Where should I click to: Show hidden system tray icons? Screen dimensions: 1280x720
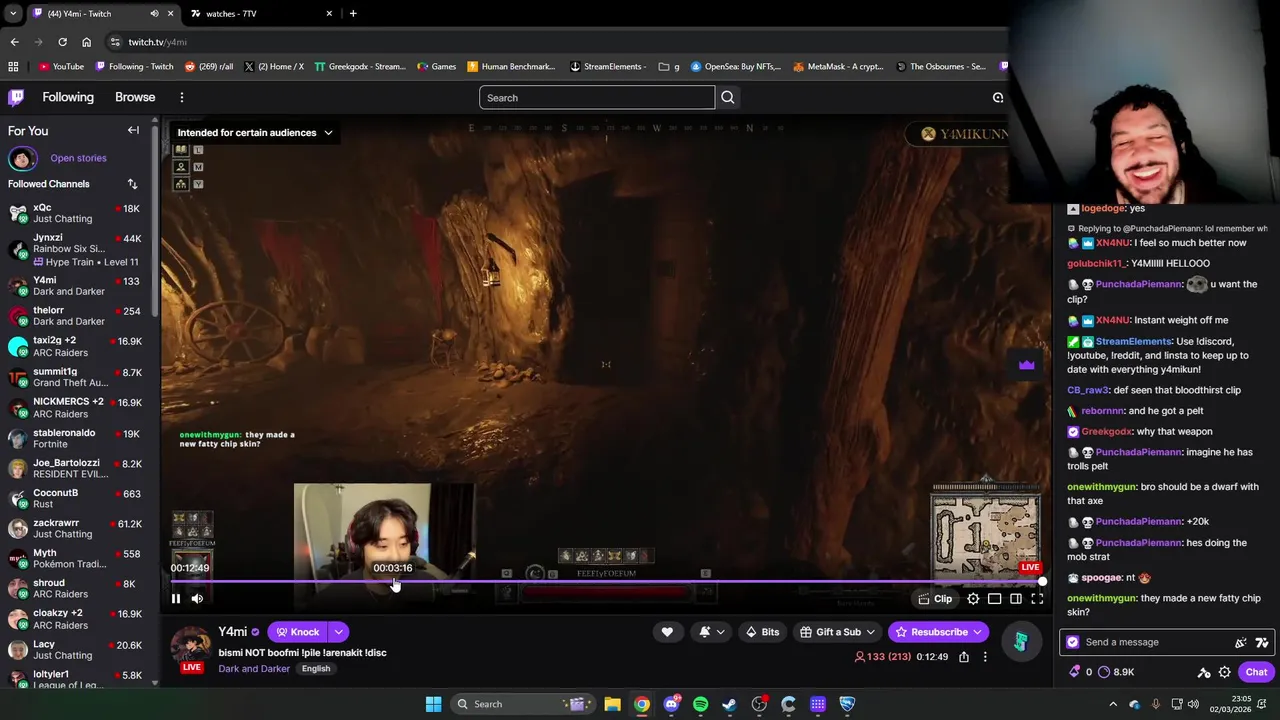pyautogui.click(x=1113, y=704)
